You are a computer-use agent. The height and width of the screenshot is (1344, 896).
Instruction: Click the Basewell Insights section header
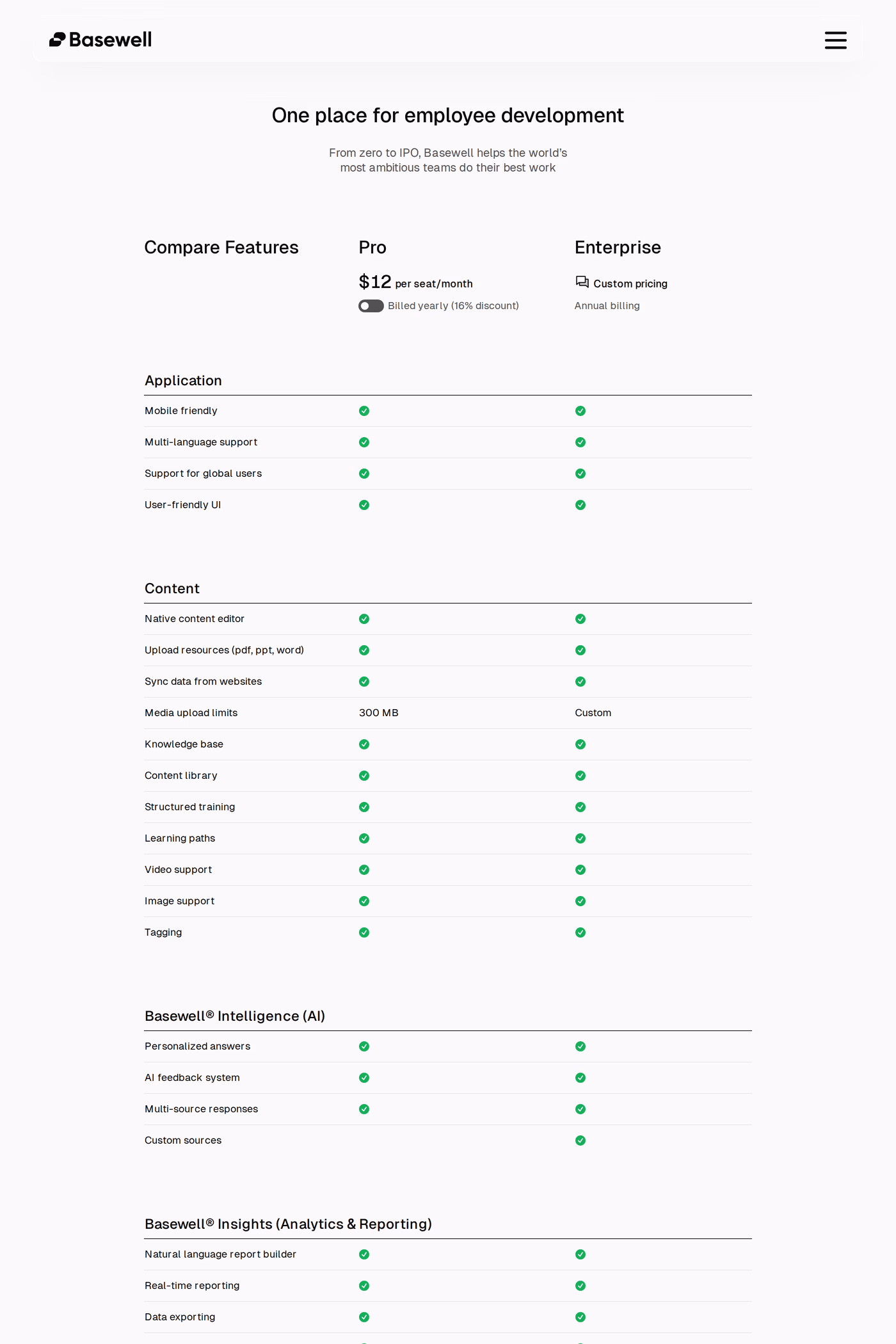pyautogui.click(x=288, y=1224)
